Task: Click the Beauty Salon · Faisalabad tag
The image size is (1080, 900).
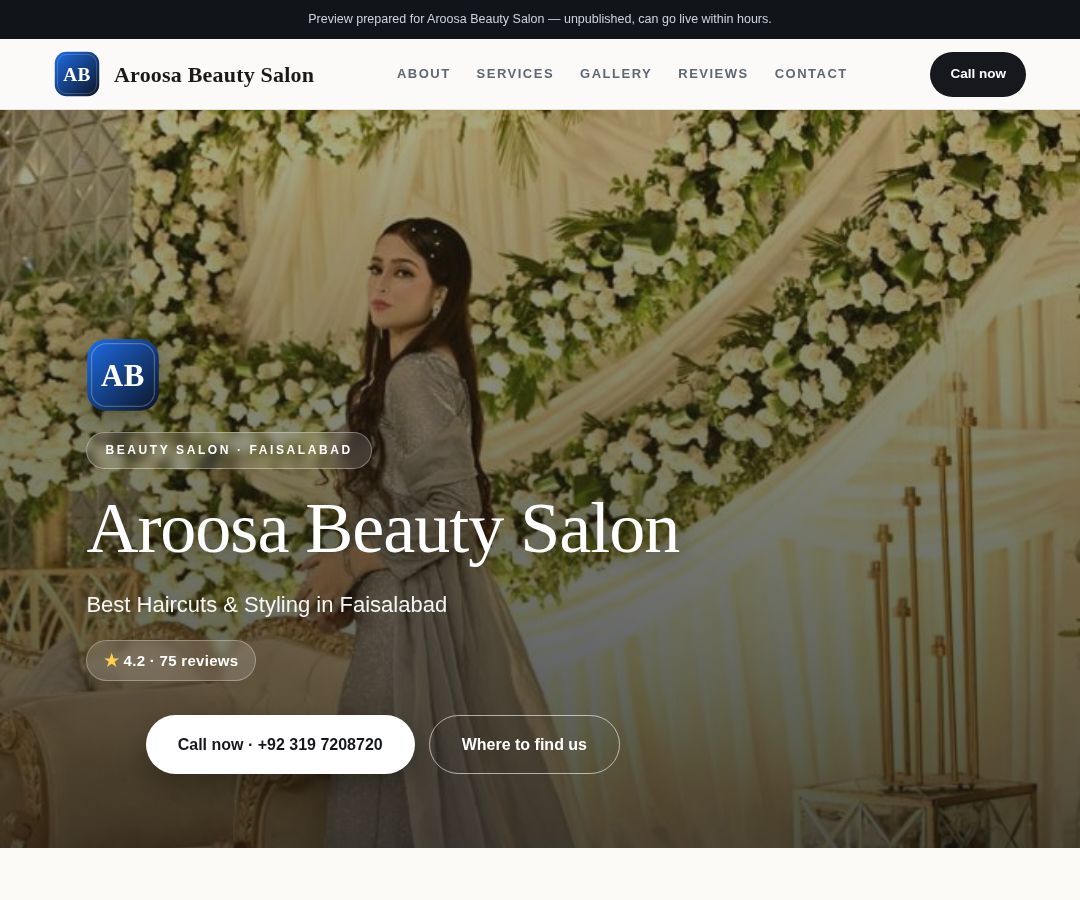Action: coord(229,450)
